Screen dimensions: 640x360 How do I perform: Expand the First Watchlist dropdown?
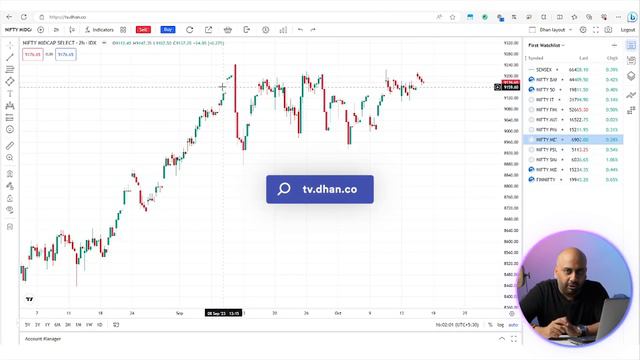(x=546, y=45)
